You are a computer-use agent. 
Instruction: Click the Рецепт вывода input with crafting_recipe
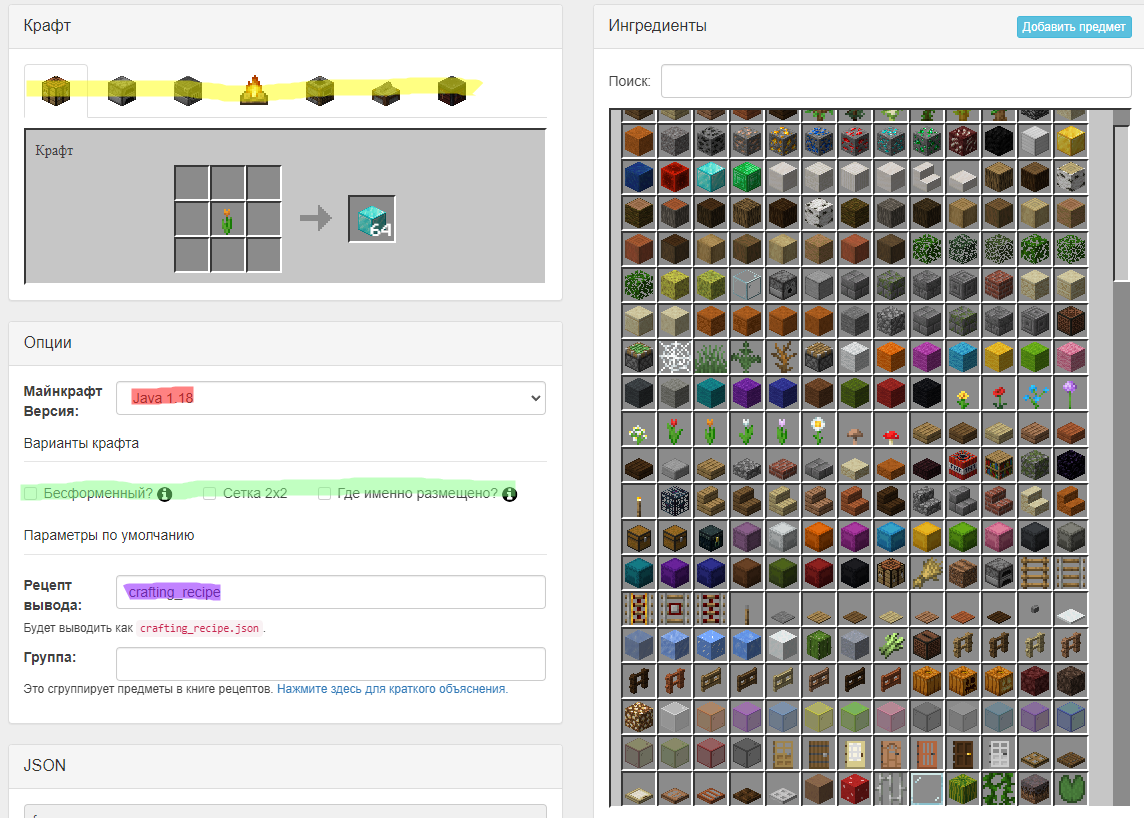pyautogui.click(x=331, y=592)
